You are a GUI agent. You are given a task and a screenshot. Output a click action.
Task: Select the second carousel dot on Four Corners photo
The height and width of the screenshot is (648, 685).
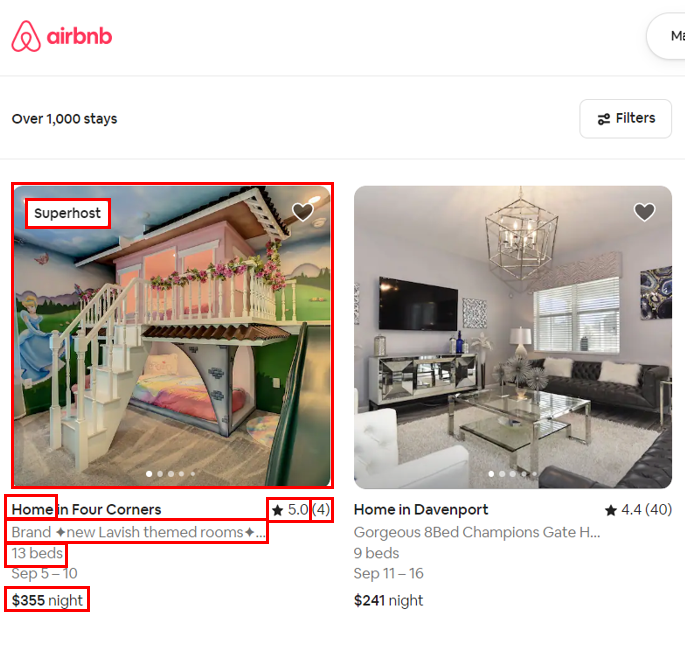160,474
